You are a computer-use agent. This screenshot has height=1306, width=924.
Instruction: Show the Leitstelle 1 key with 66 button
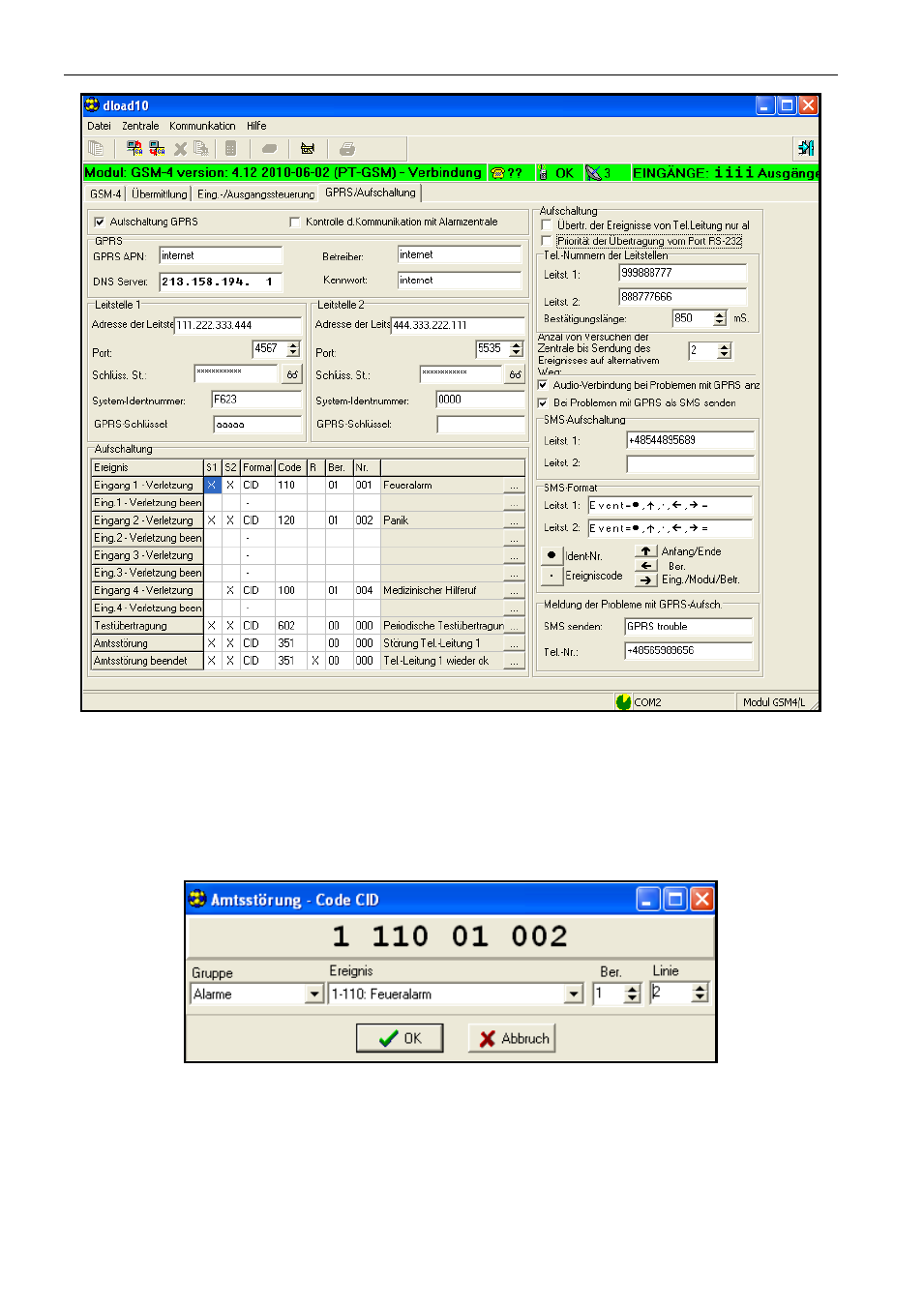[x=292, y=374]
